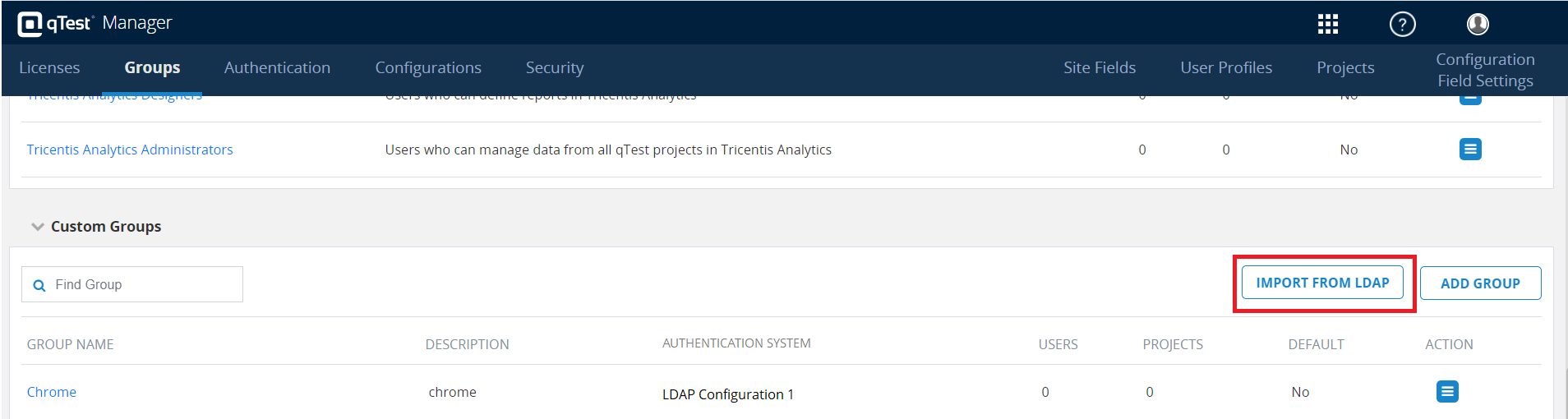Navigate to User Profiles tab
The image size is (1568, 419).
pyautogui.click(x=1226, y=68)
